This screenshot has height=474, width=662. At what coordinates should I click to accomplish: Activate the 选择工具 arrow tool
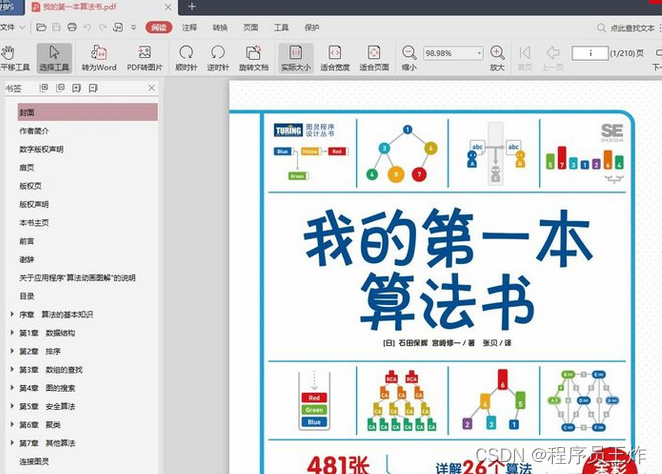(x=54, y=58)
